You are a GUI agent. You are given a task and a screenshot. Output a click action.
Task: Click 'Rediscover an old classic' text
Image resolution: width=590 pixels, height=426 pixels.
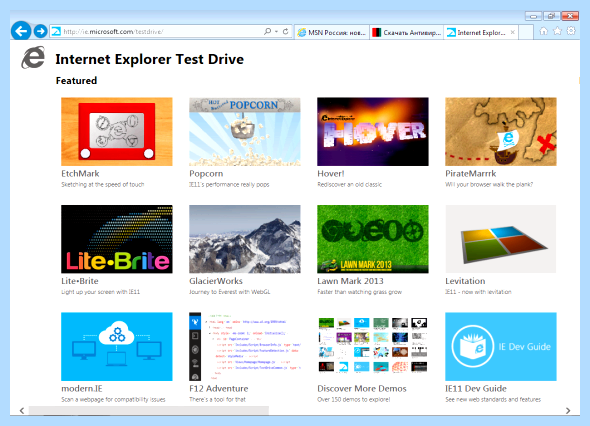pos(350,184)
